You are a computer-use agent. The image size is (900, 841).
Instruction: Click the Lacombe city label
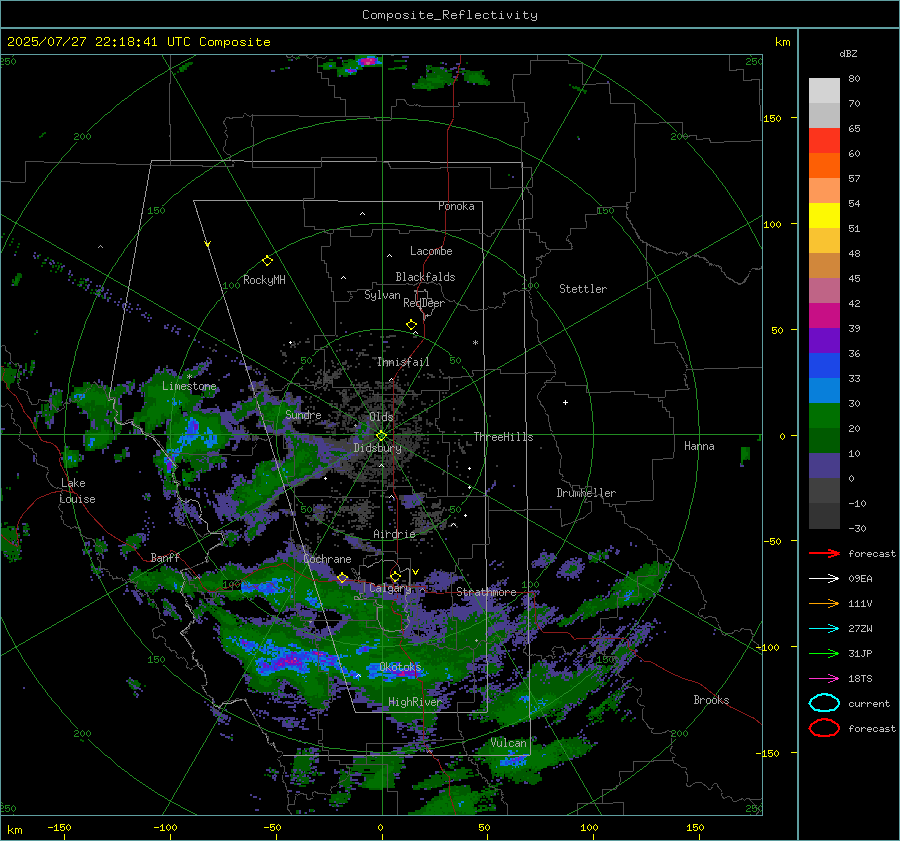pyautogui.click(x=431, y=251)
